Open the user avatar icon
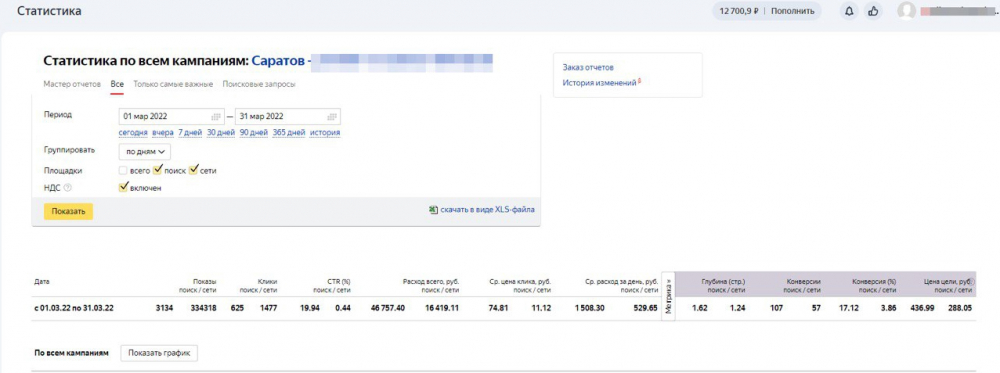 pyautogui.click(x=906, y=11)
